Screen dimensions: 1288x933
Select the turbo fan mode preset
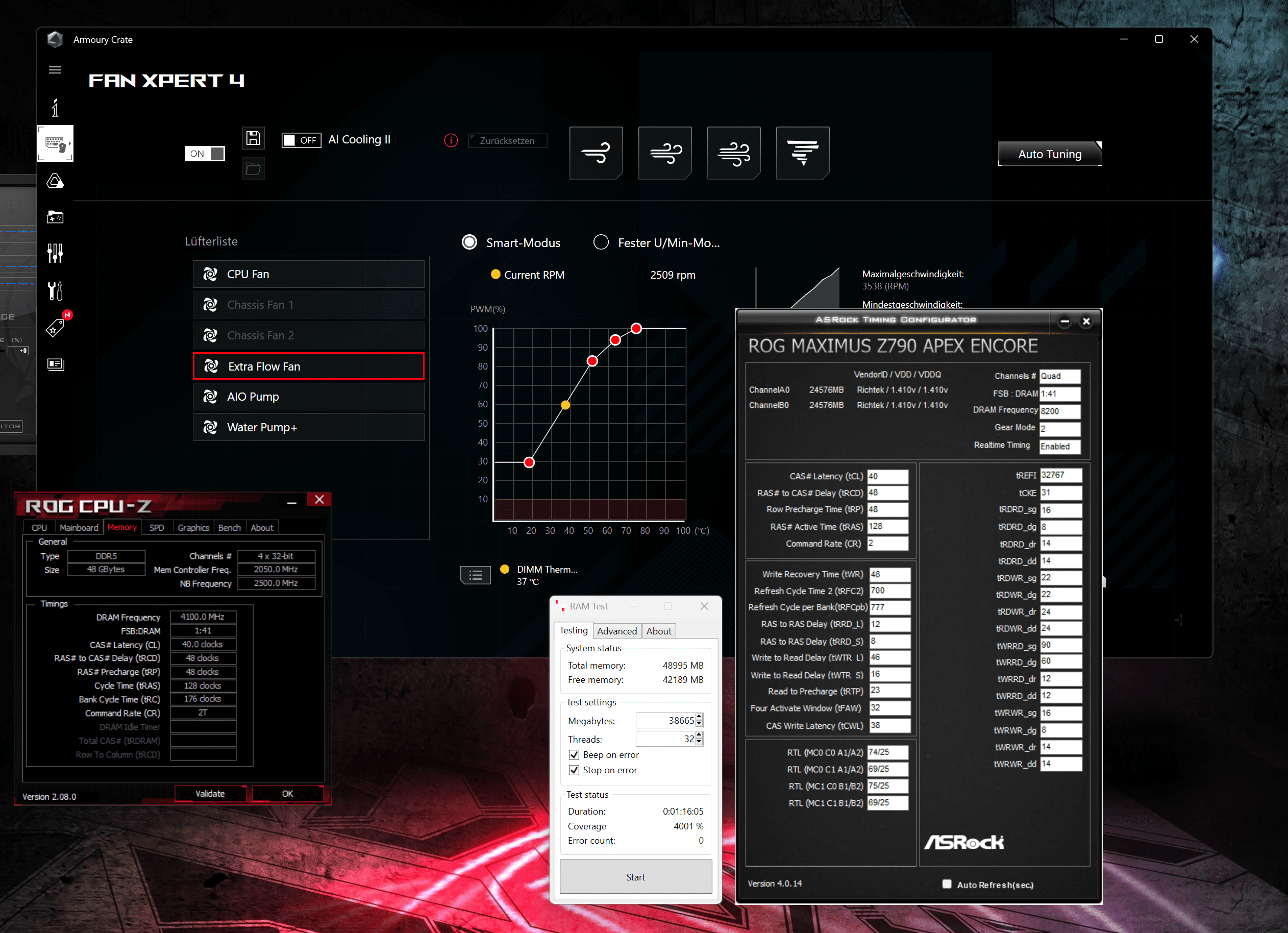click(x=734, y=153)
